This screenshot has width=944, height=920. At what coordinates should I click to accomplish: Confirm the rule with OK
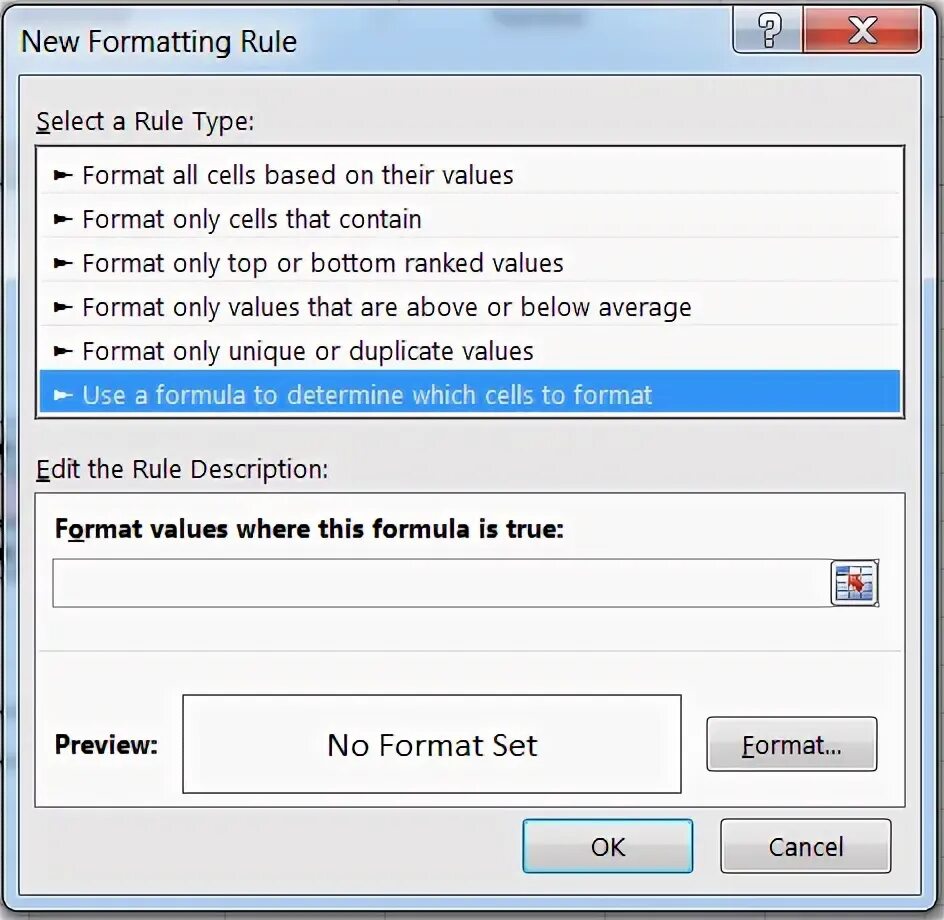coord(607,846)
